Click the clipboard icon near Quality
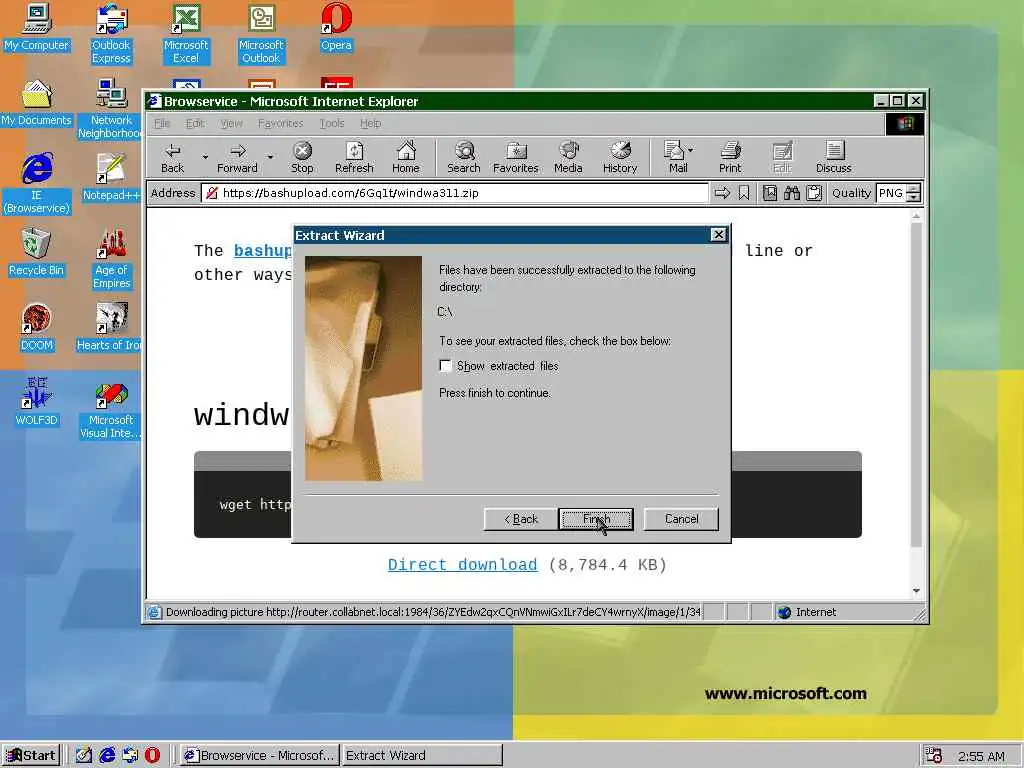This screenshot has width=1024, height=768. tap(814, 193)
